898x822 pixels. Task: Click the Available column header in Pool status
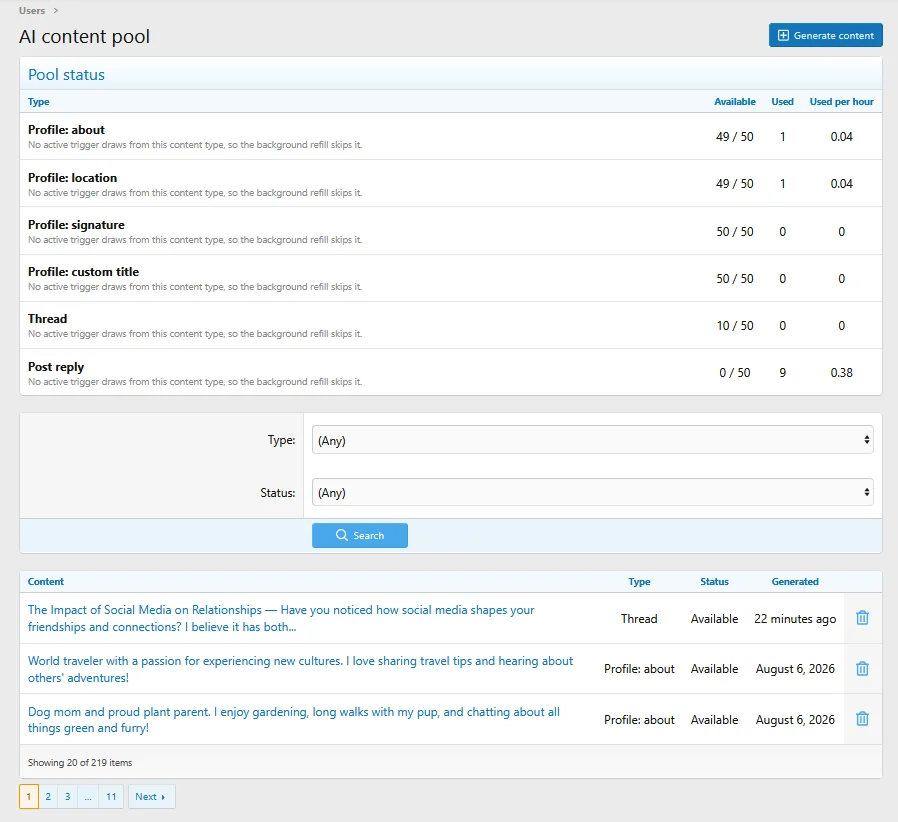coord(735,101)
